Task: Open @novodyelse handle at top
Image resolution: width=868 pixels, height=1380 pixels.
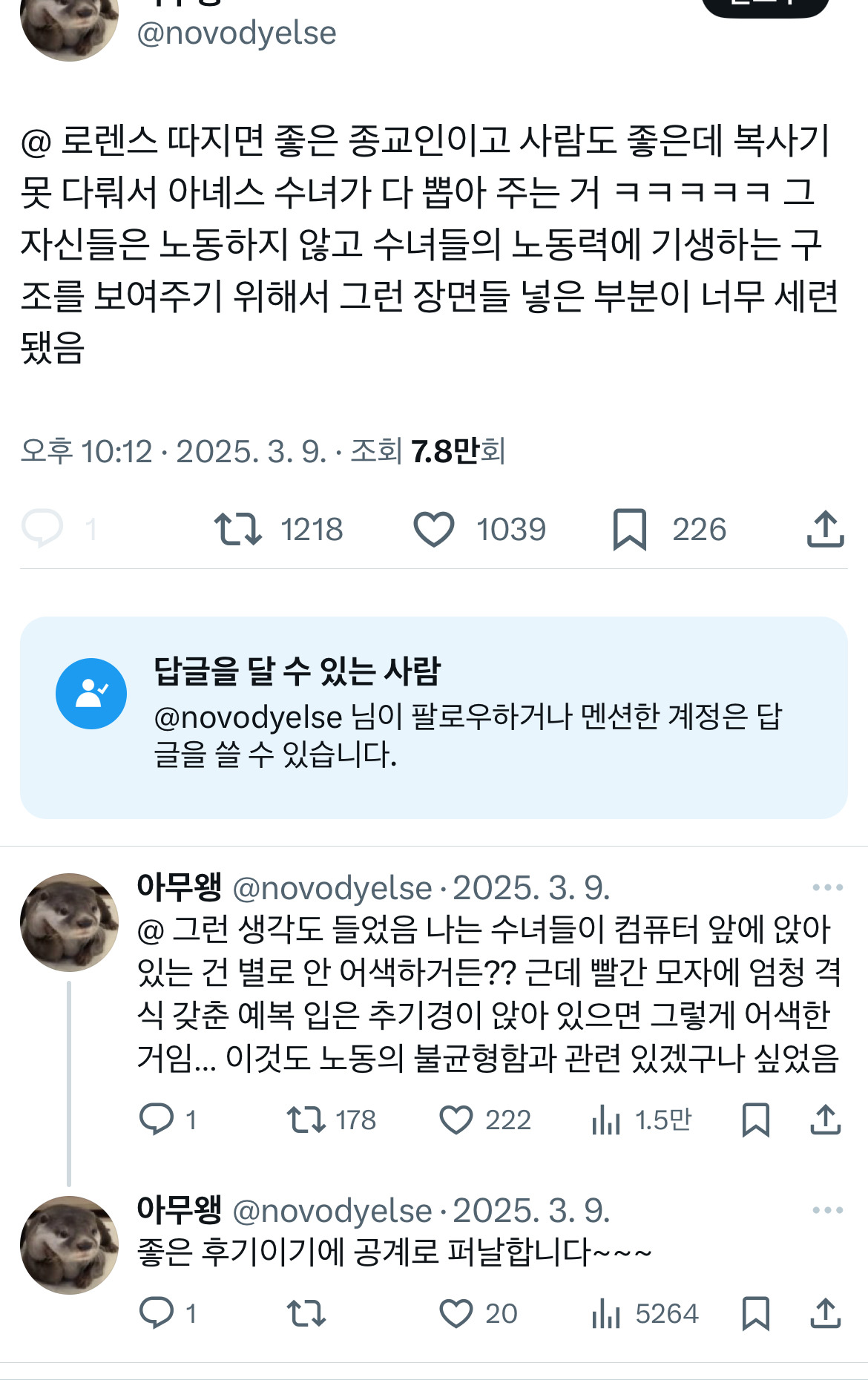Action: coord(237,33)
